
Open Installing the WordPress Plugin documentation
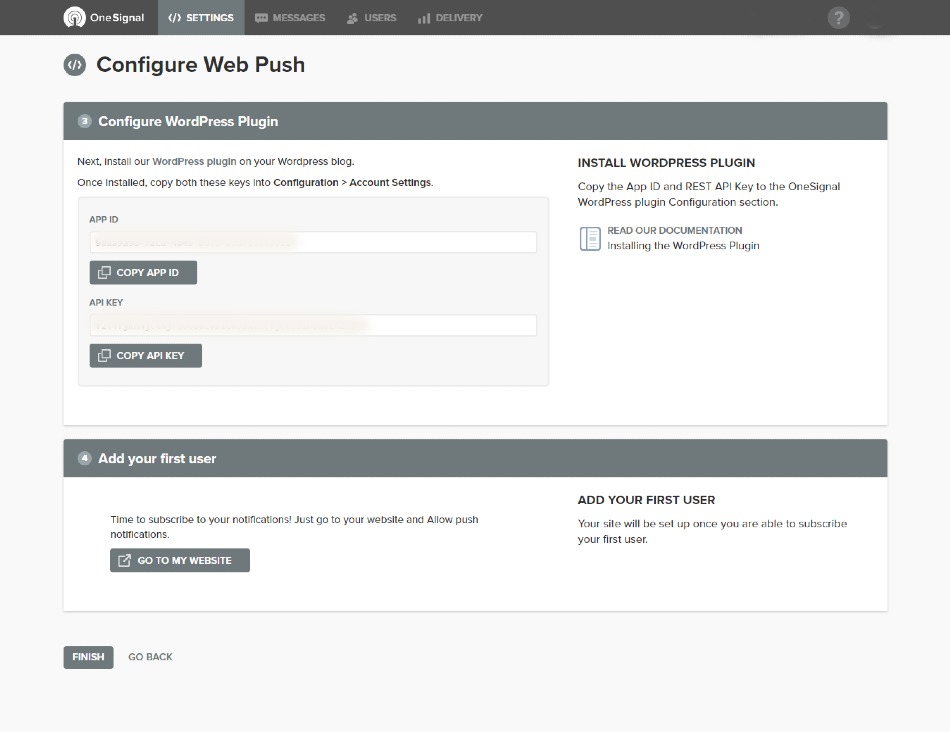(x=683, y=245)
